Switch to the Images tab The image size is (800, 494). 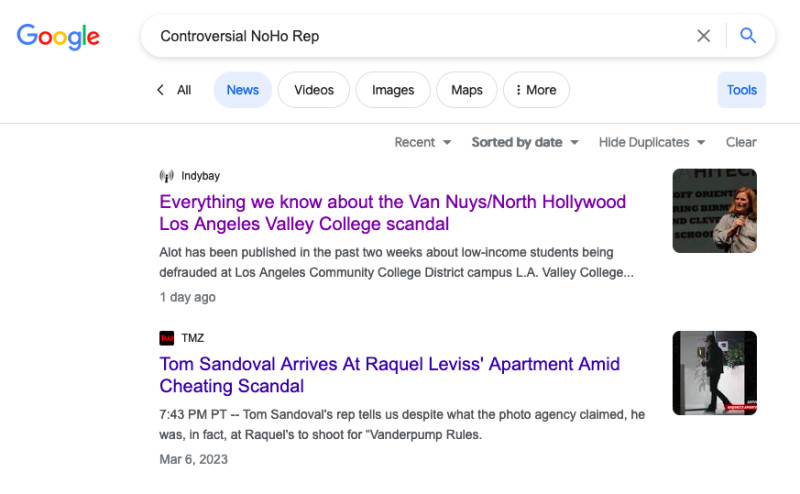[393, 90]
